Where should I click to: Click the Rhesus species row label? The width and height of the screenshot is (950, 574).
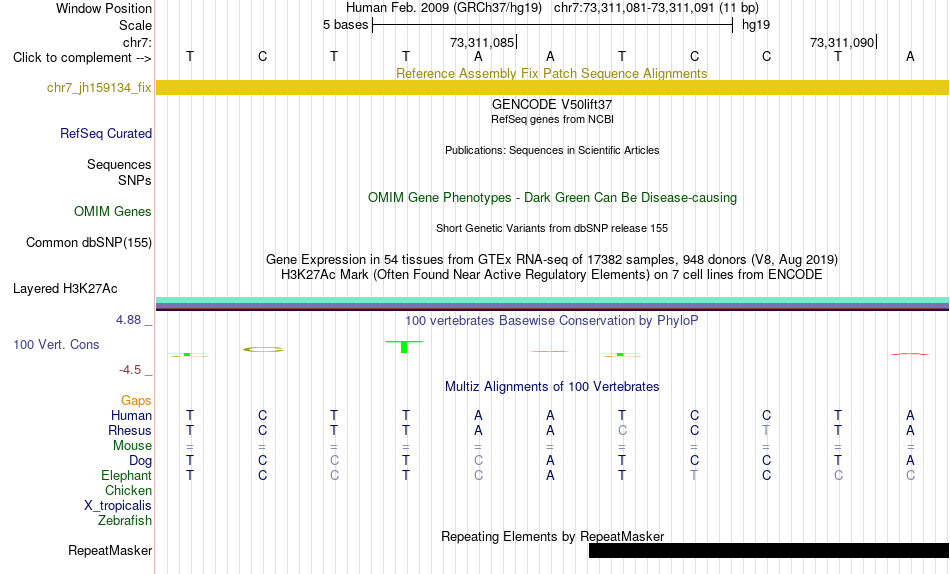130,431
